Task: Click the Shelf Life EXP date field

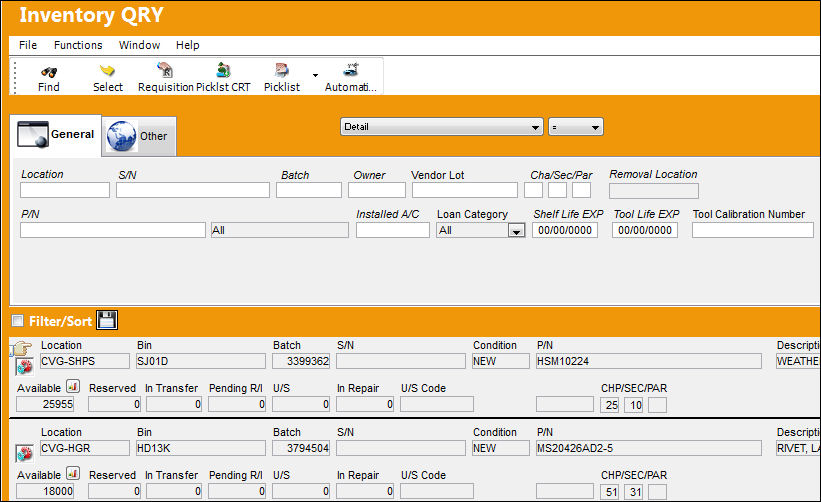Action: 565,230
